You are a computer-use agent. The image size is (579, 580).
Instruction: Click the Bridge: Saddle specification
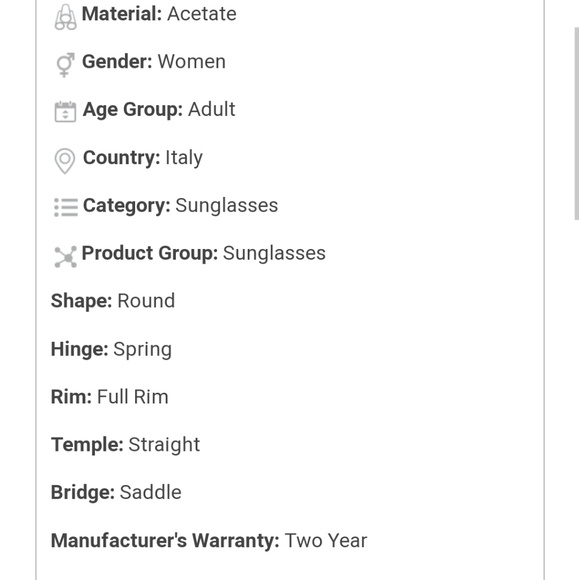tap(116, 492)
